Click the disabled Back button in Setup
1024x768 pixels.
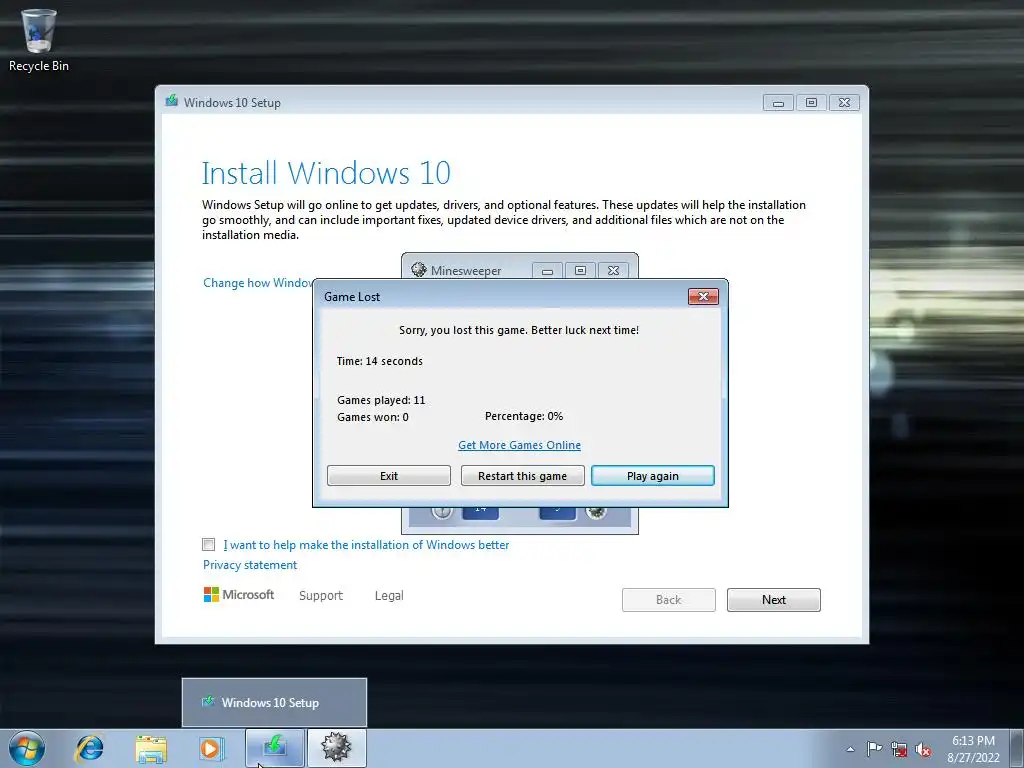click(x=669, y=600)
